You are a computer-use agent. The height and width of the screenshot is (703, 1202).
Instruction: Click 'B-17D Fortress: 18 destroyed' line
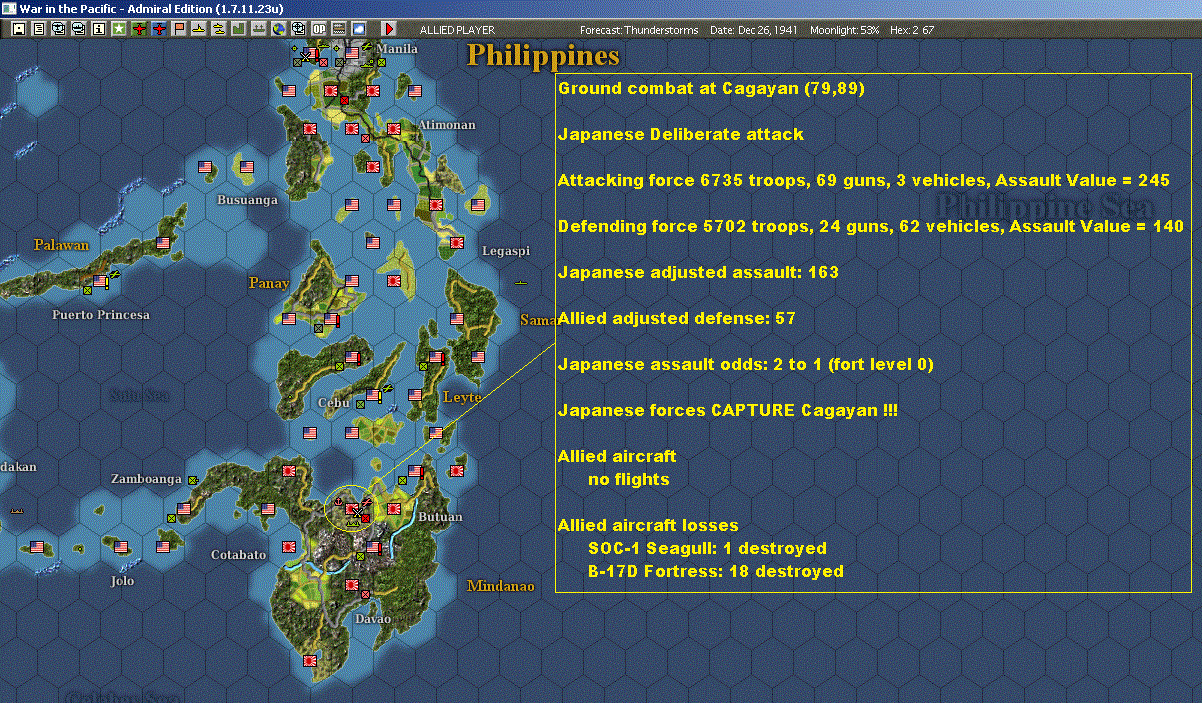coord(716,571)
